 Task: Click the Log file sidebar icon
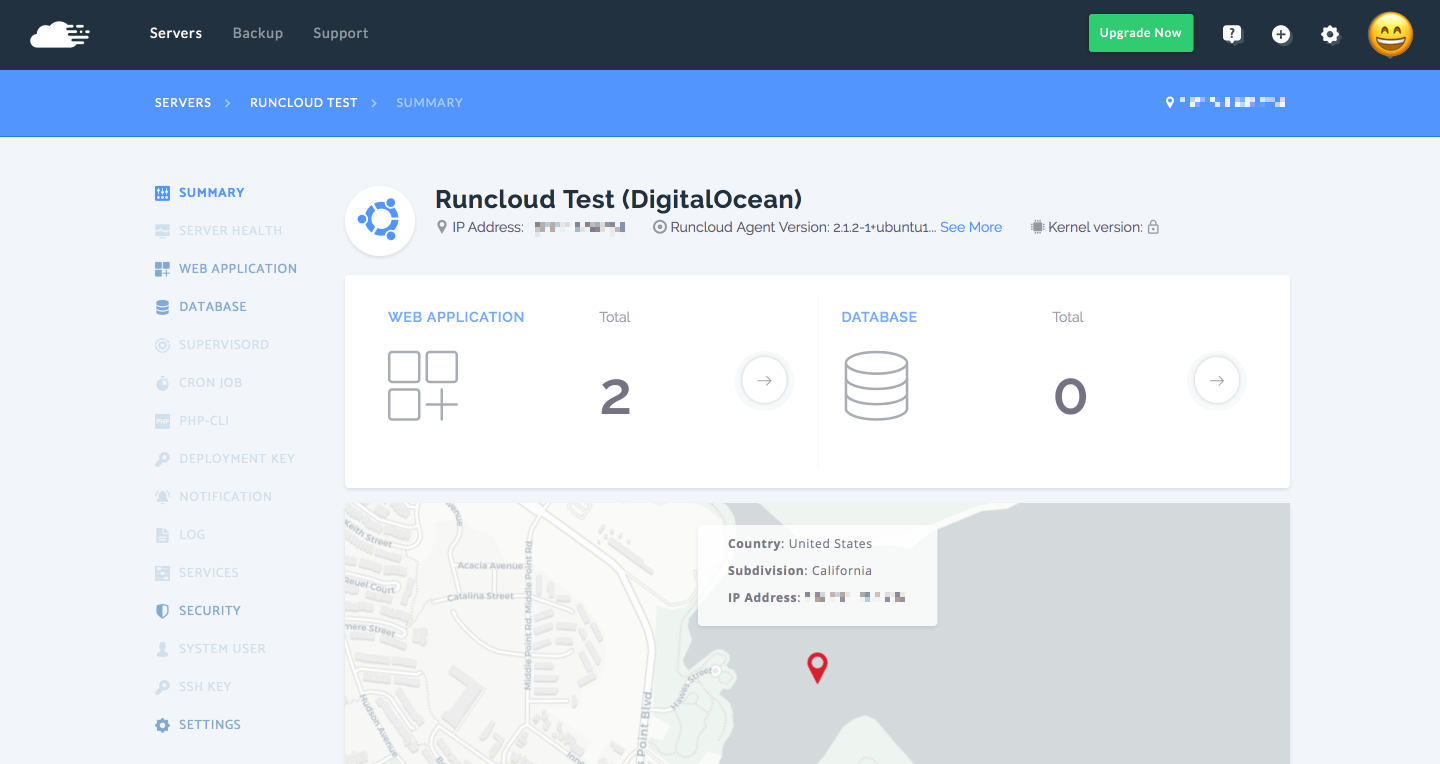[x=162, y=535]
